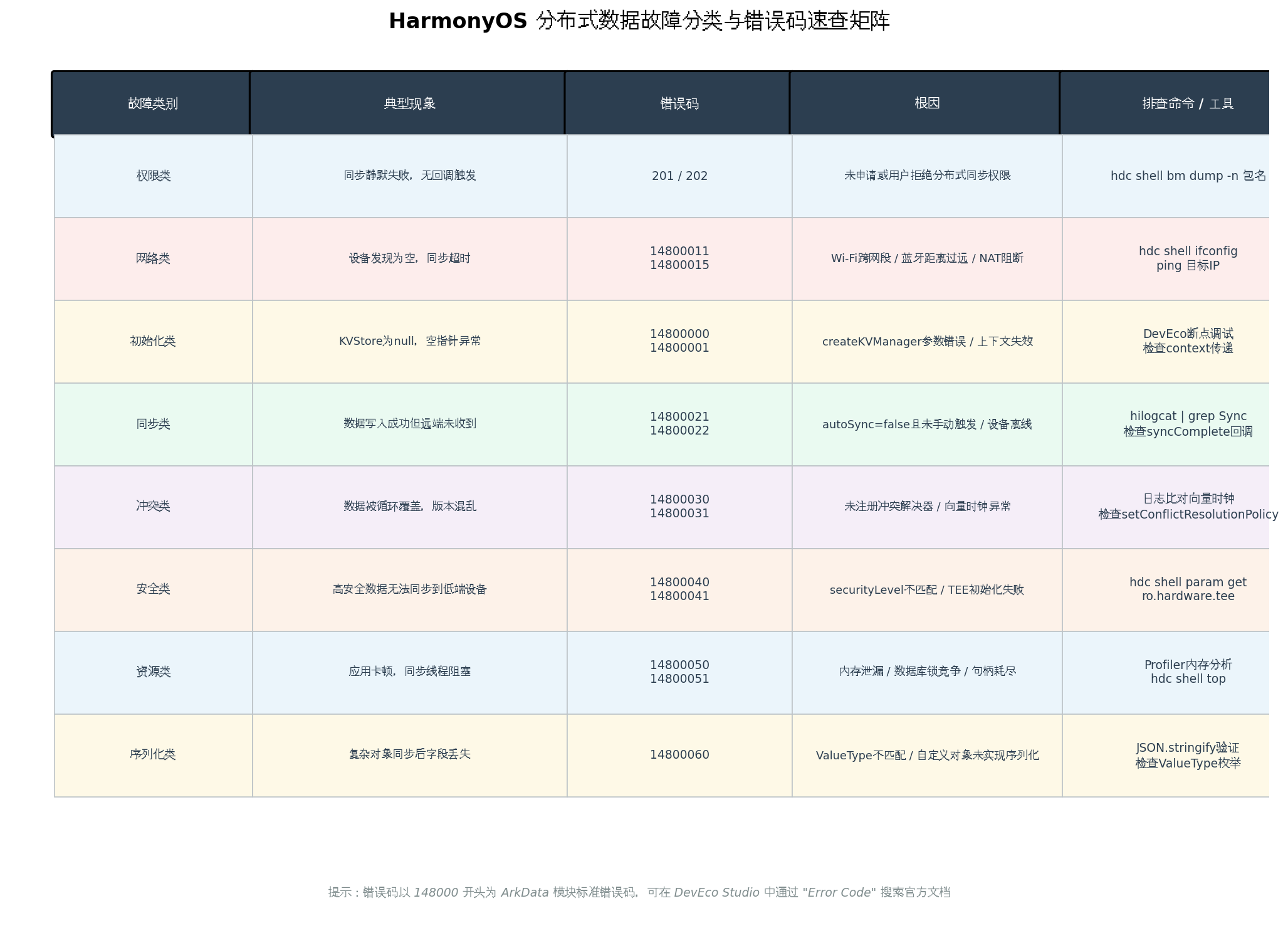Click the "securityLevel不匹配 / TEE初始化失败" cell
This screenshot has height=928, width=1288.
927,590
